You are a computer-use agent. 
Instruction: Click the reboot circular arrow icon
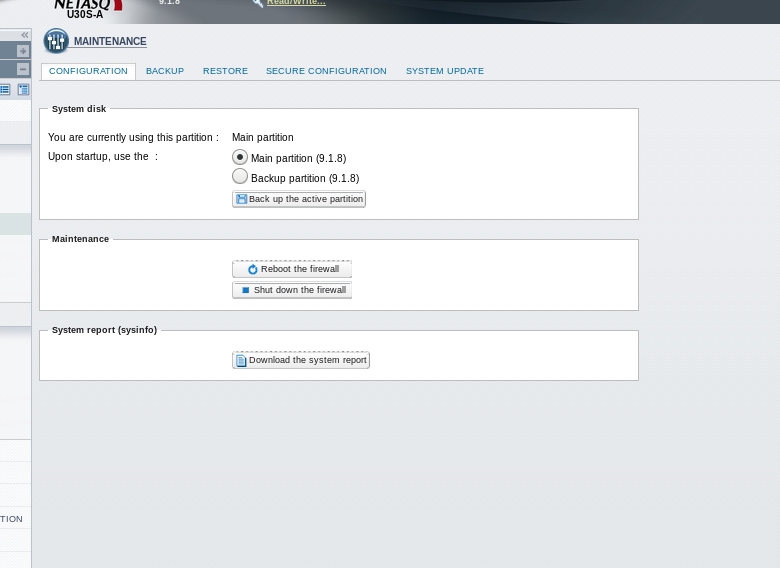point(253,269)
